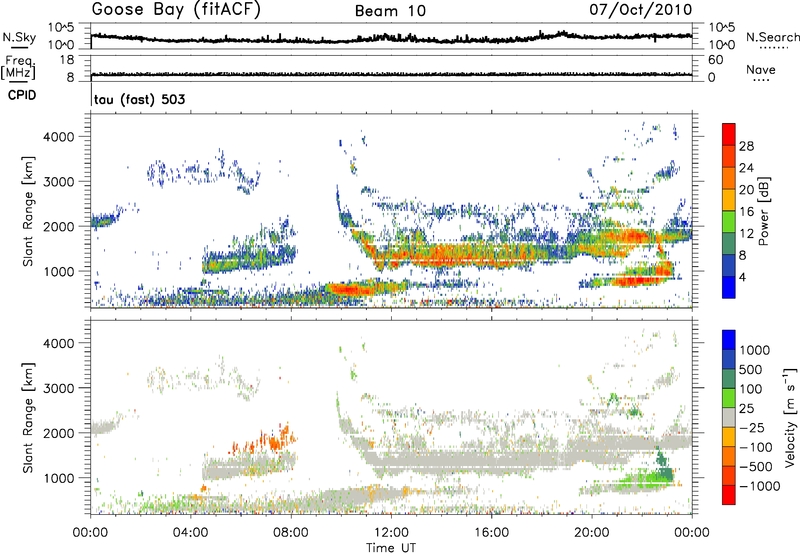Click the 'Freq. [MHz]' axis label
Screen dimensions: 800x554
coord(18,68)
